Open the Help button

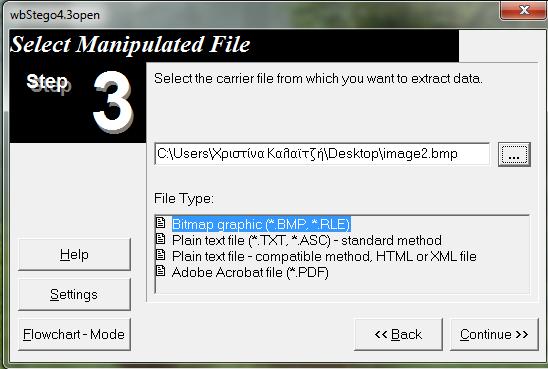[x=74, y=254]
